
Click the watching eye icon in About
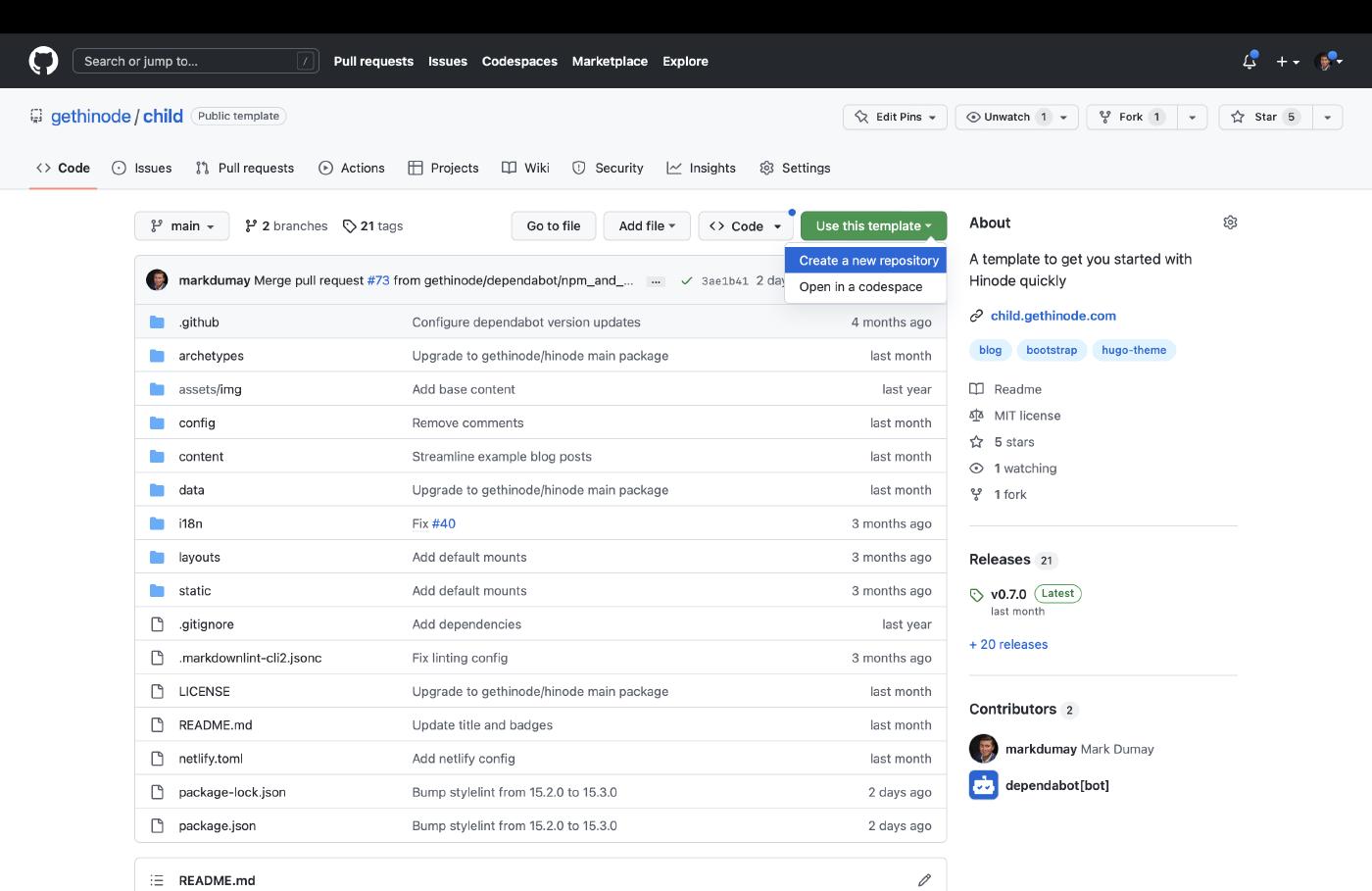pos(976,469)
